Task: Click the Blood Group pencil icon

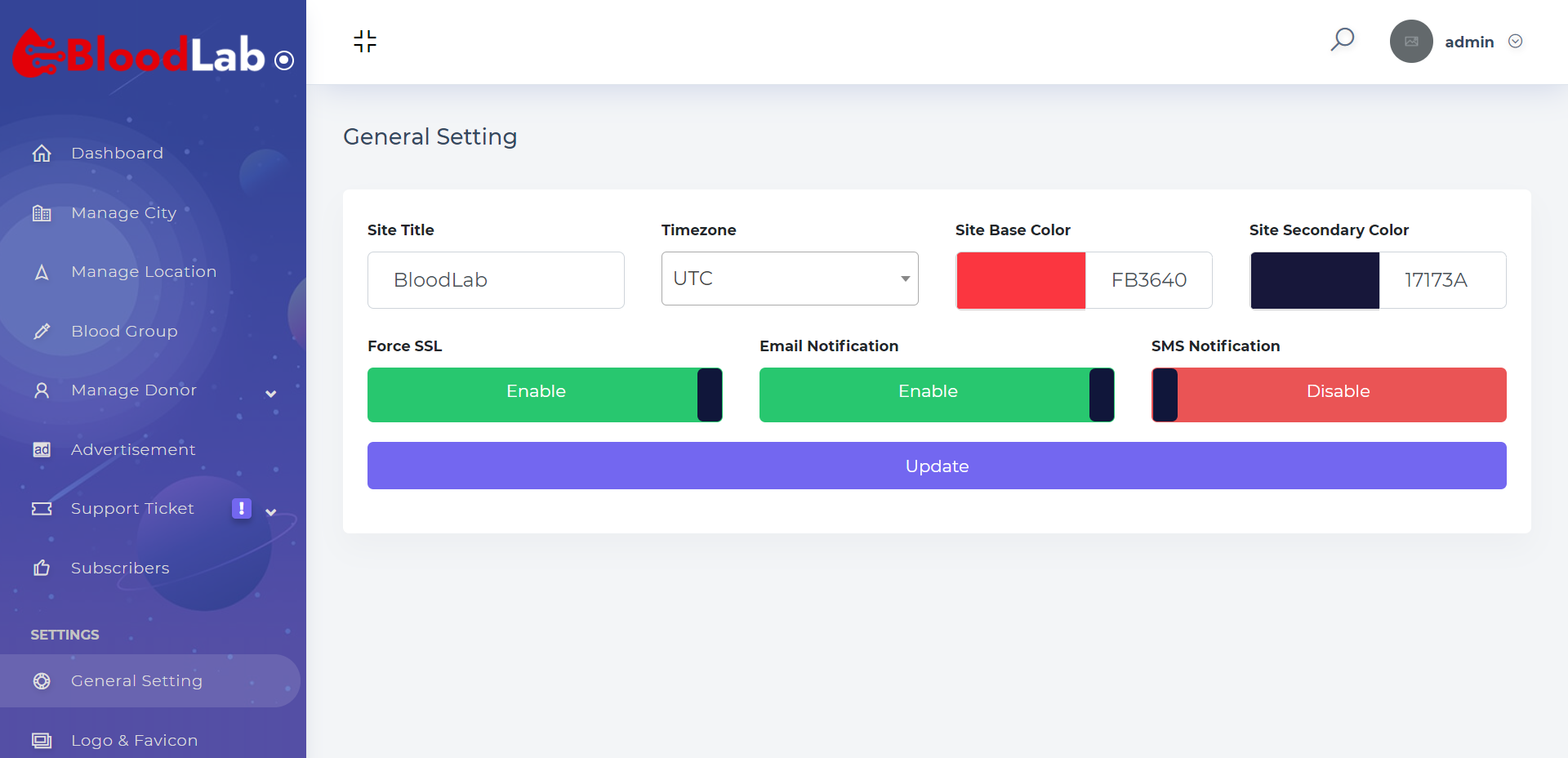Action: 42,332
